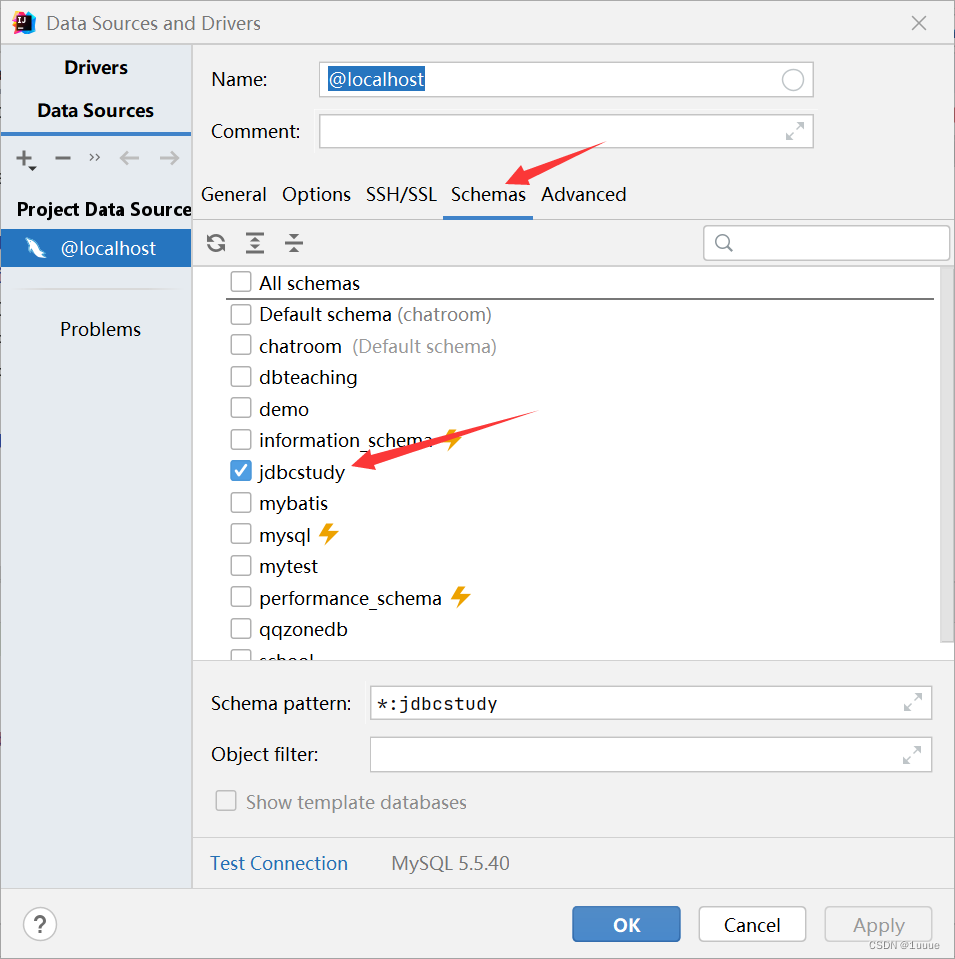Click the Cancel button
Screen dimensions: 955x959
click(x=752, y=924)
